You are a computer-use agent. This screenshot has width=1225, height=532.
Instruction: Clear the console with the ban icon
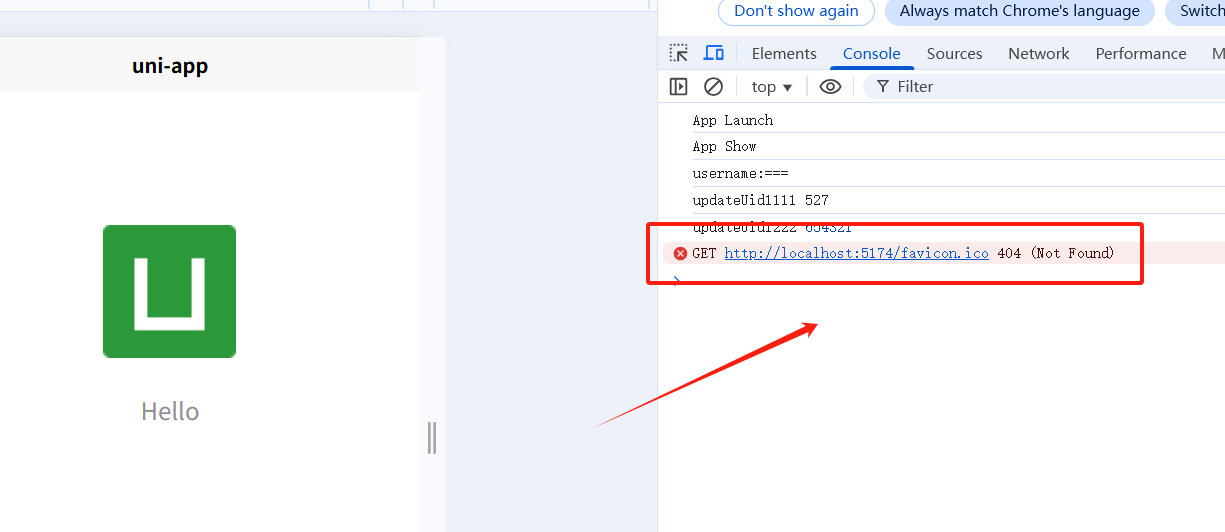[x=713, y=87]
